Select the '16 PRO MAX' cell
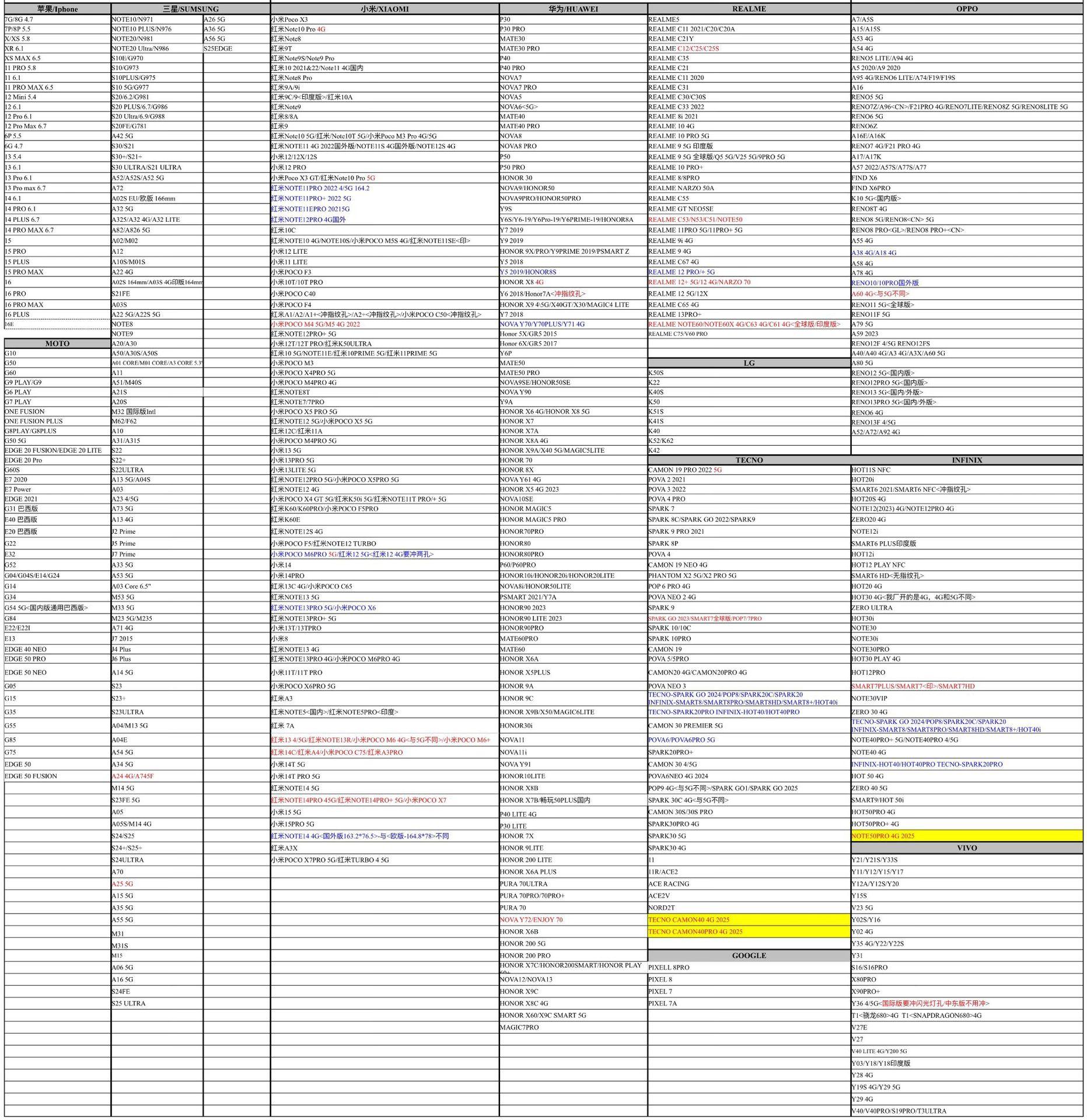 click(x=57, y=304)
